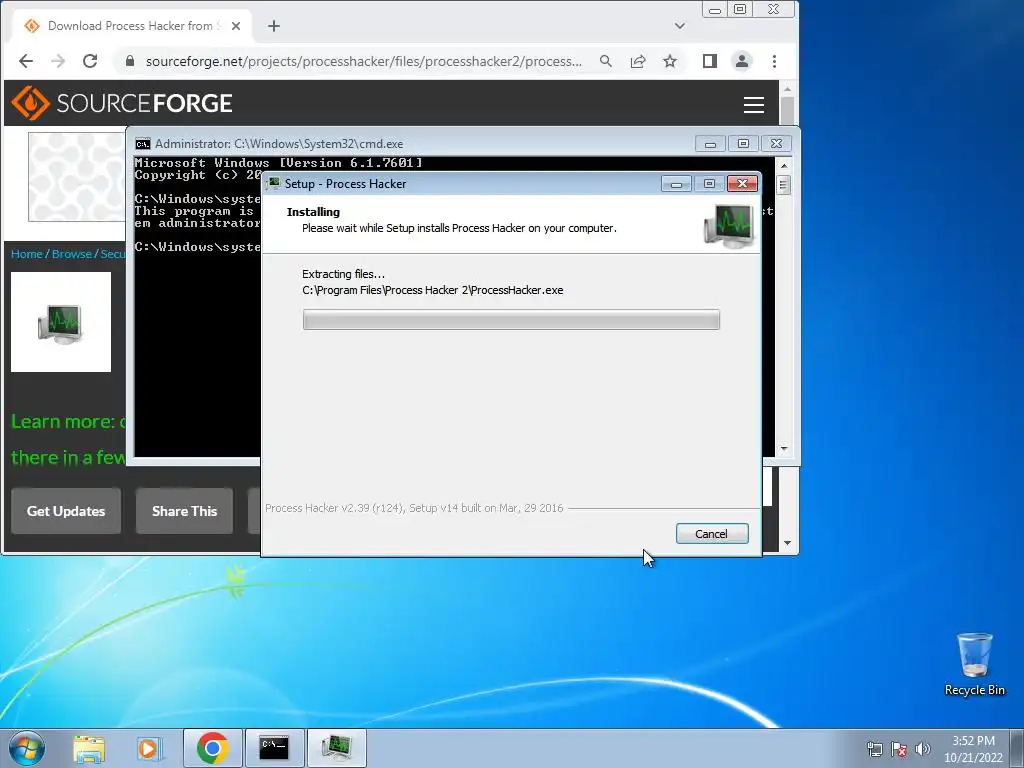Minimize the Setup - Process Hacker window
This screenshot has width=1024, height=768.
(677, 184)
